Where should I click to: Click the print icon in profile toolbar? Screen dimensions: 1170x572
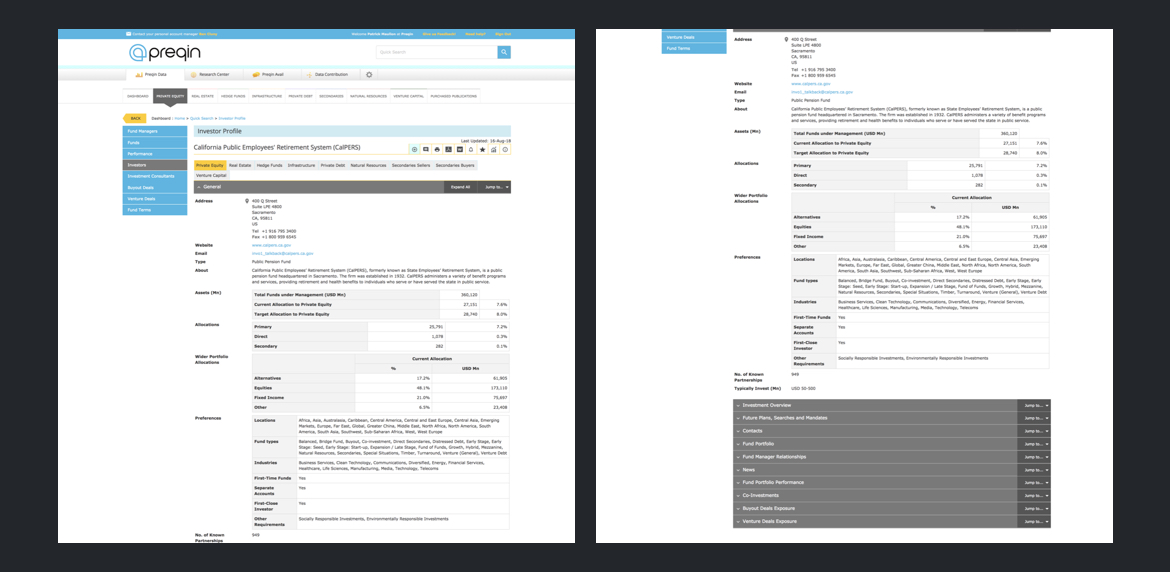point(437,149)
